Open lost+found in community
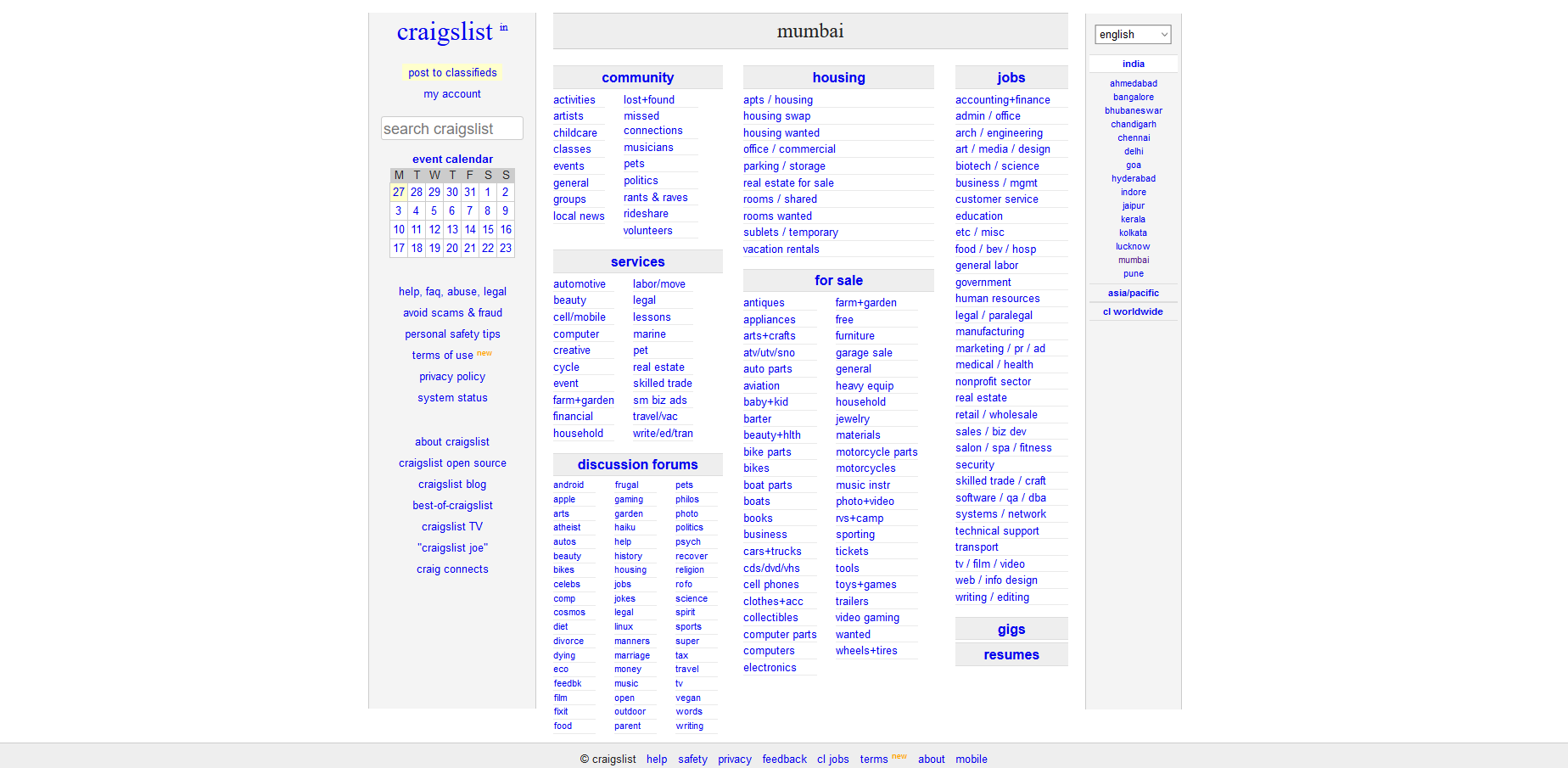Image resolution: width=1568 pixels, height=768 pixels. tap(649, 100)
